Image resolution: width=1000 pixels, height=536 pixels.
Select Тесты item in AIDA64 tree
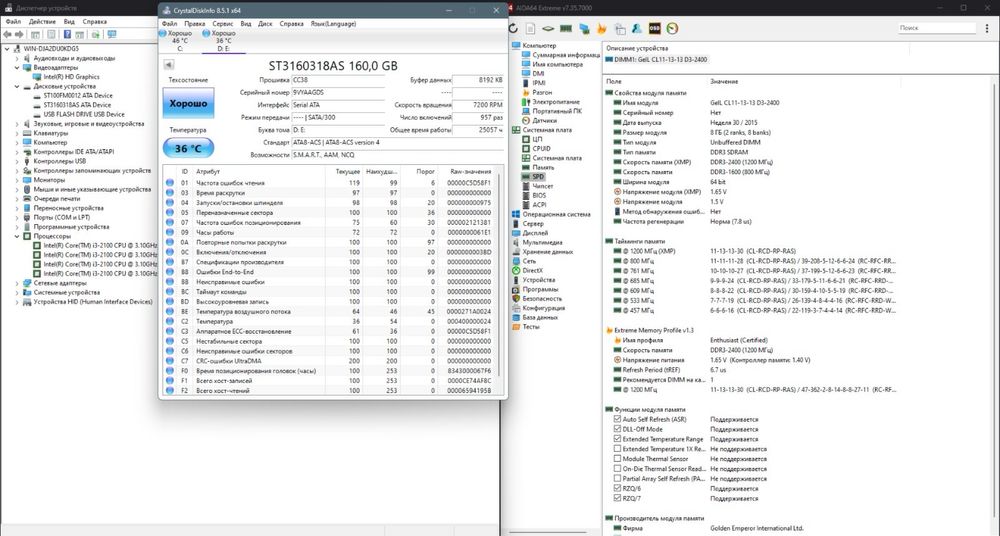[x=531, y=327]
